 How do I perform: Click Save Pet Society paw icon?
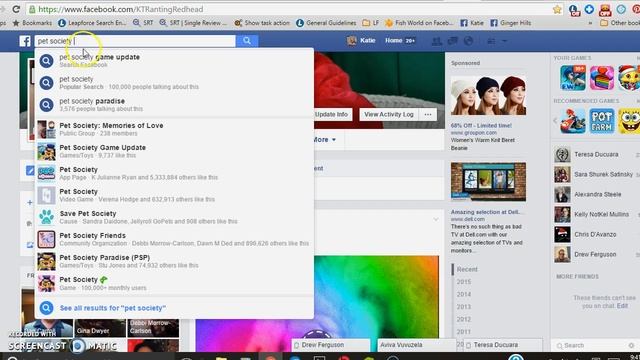tap(47, 217)
